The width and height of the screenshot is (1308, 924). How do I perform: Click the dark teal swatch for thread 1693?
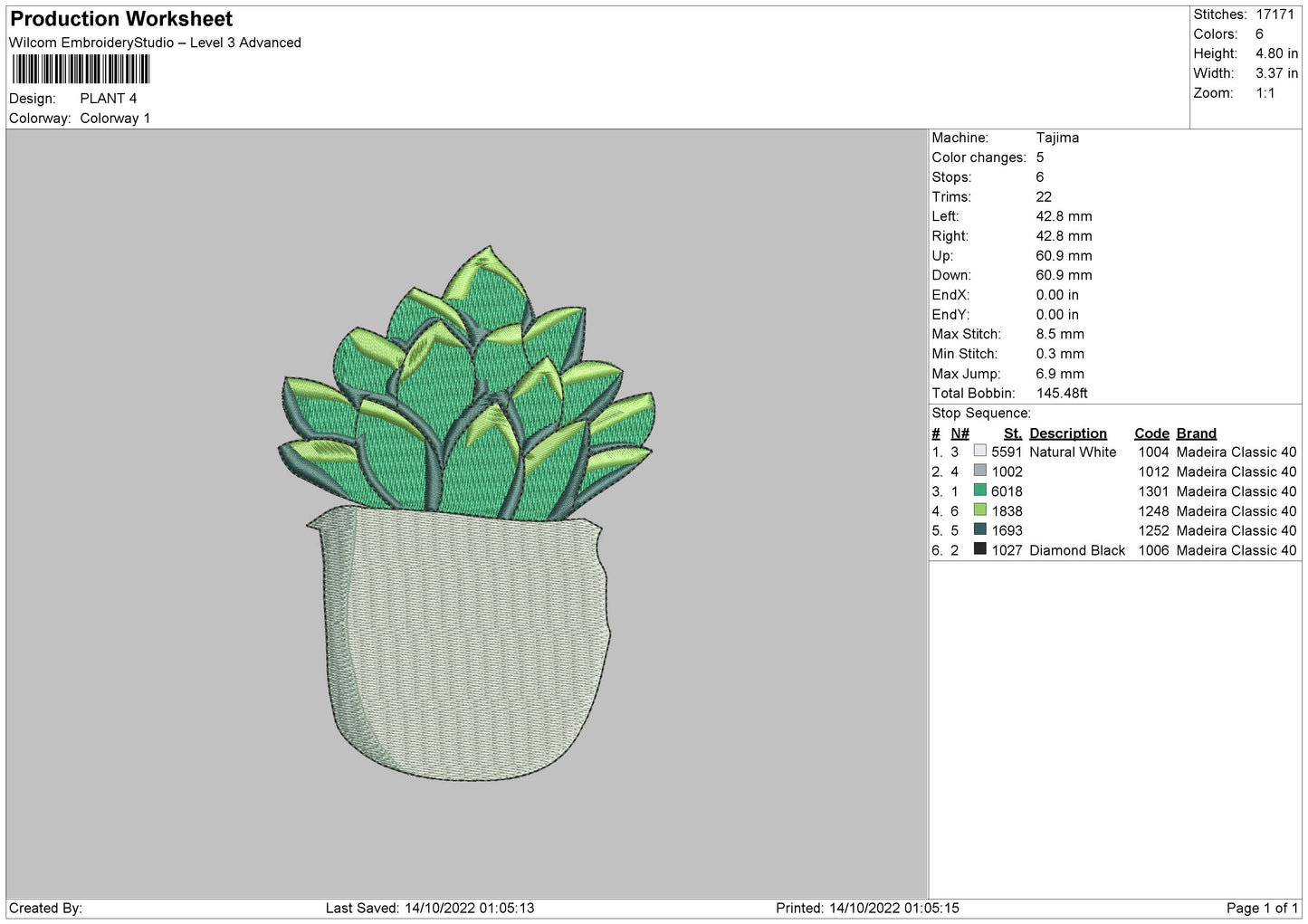coord(979,529)
